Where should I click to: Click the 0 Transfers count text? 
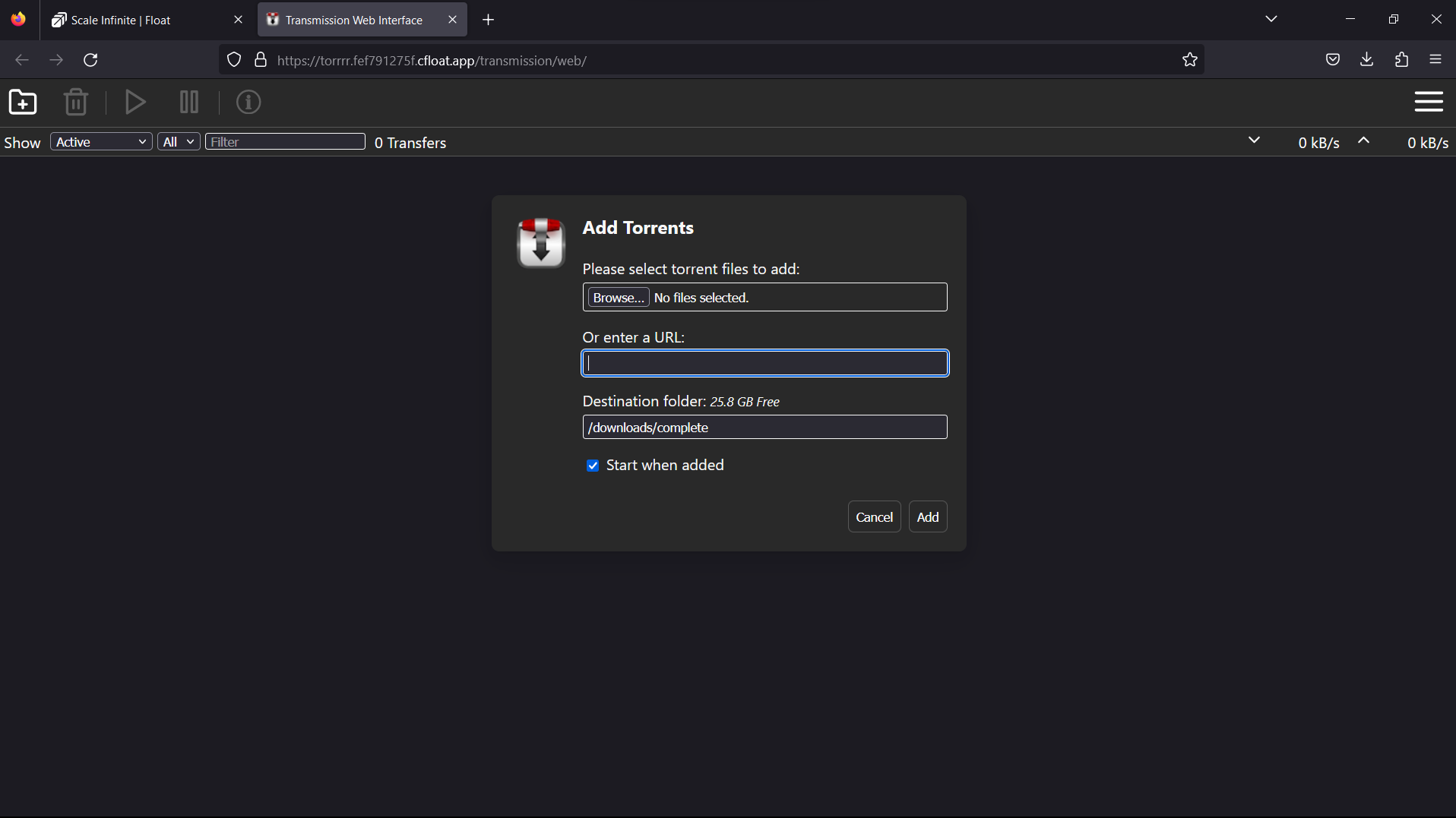tap(410, 143)
